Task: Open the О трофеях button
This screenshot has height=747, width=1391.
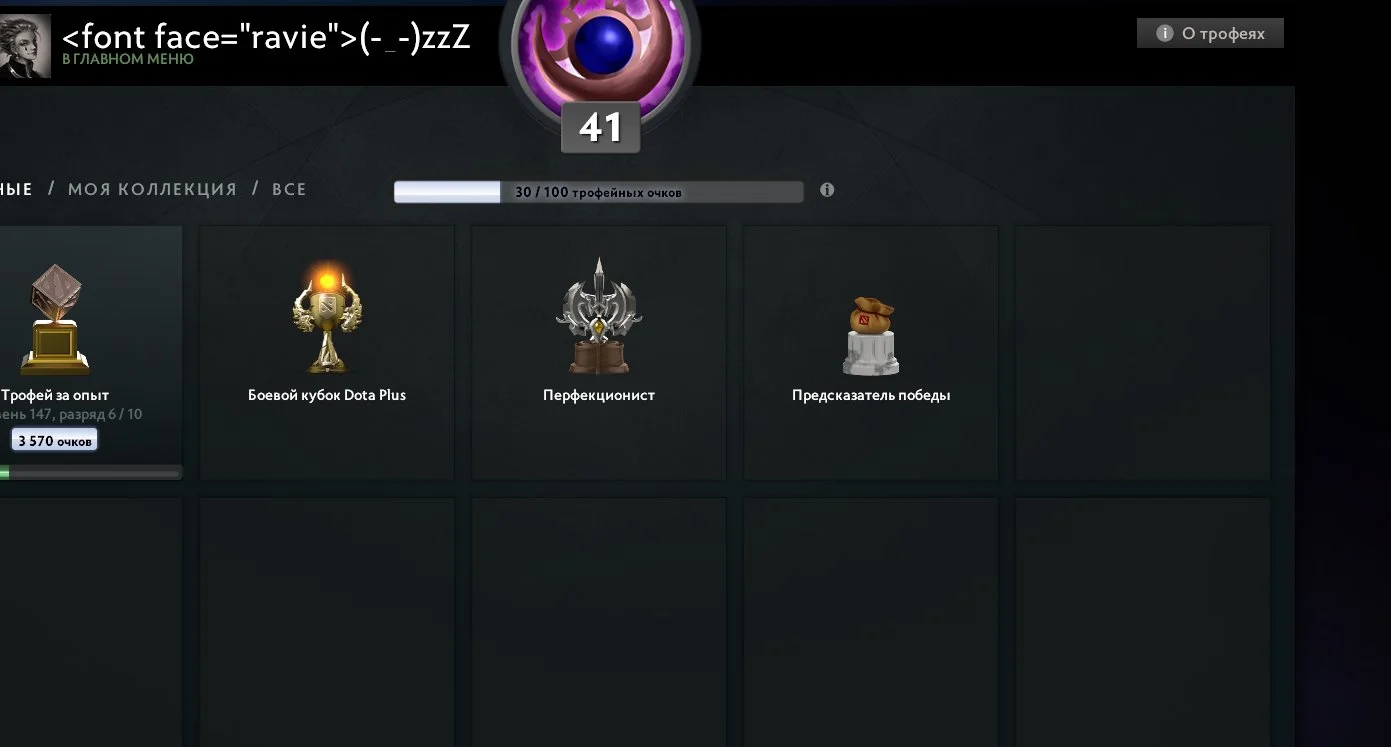Action: pyautogui.click(x=1210, y=33)
